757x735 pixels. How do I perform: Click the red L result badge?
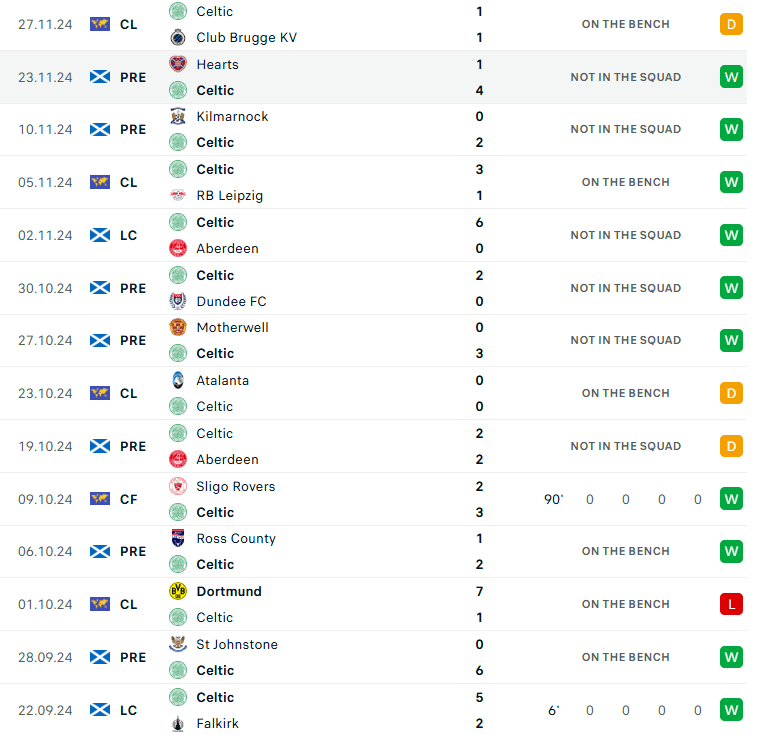731,604
